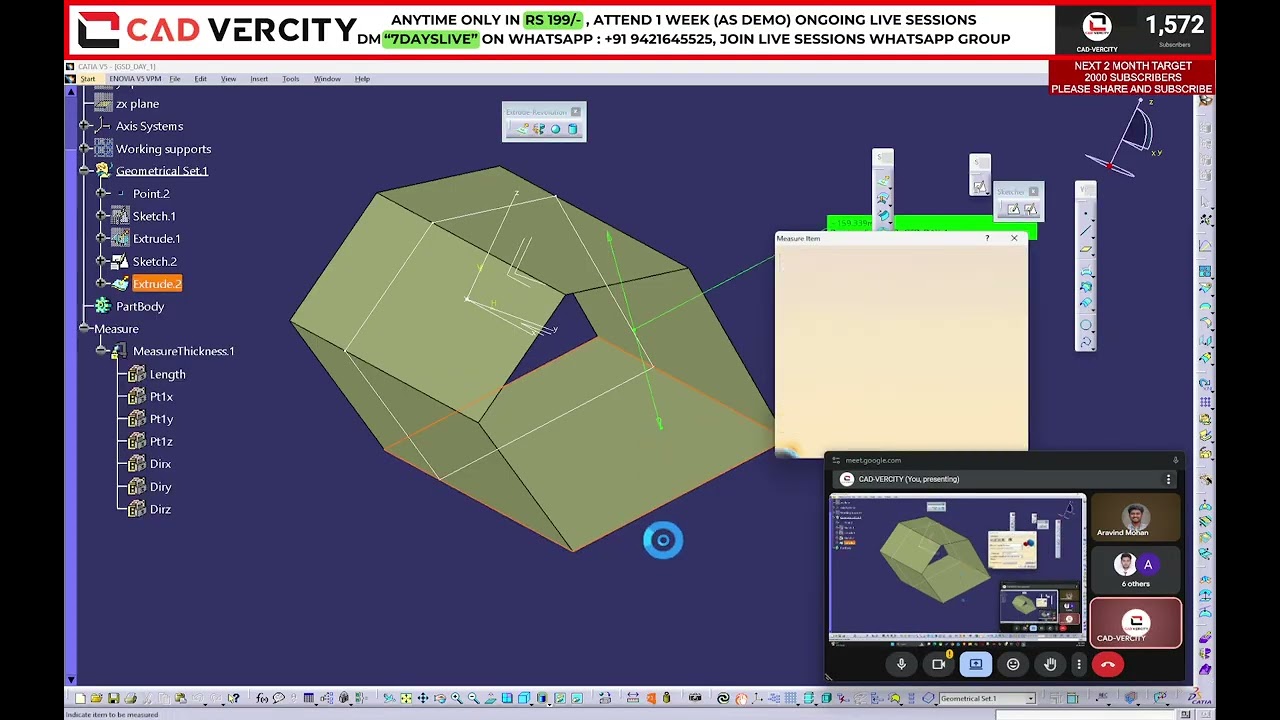This screenshot has width=1280, height=720.
Task: Select the Line tool in the wireframe toolbar
Action: (x=1085, y=230)
